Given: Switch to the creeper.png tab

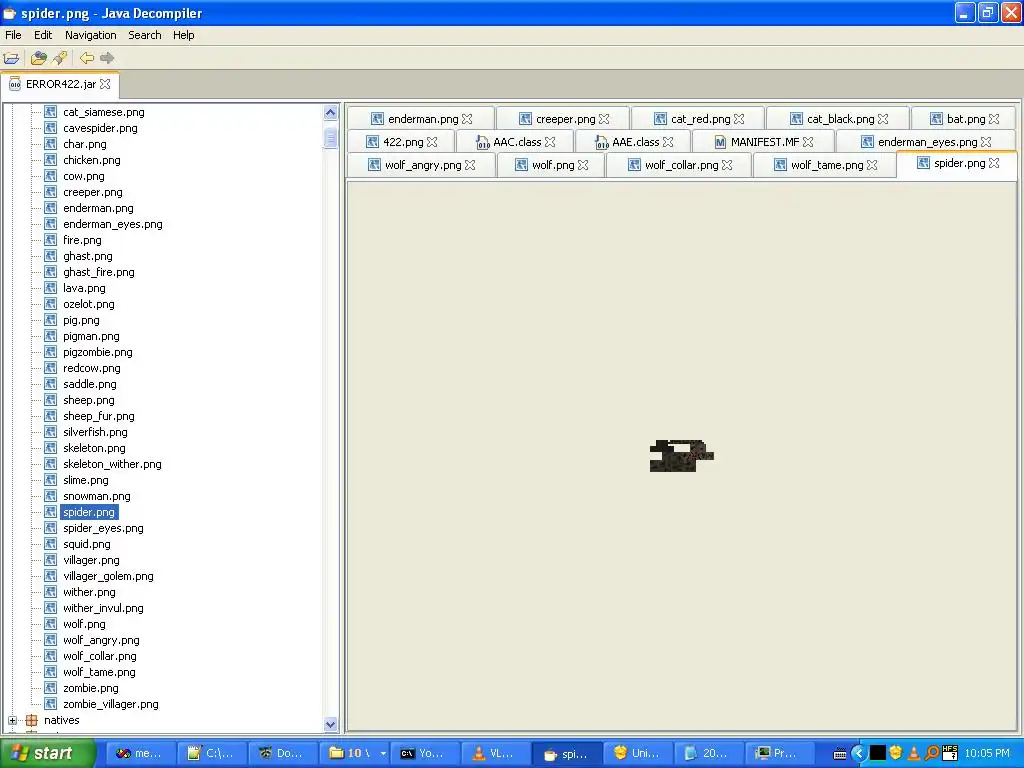Looking at the screenshot, I should click(564, 119).
